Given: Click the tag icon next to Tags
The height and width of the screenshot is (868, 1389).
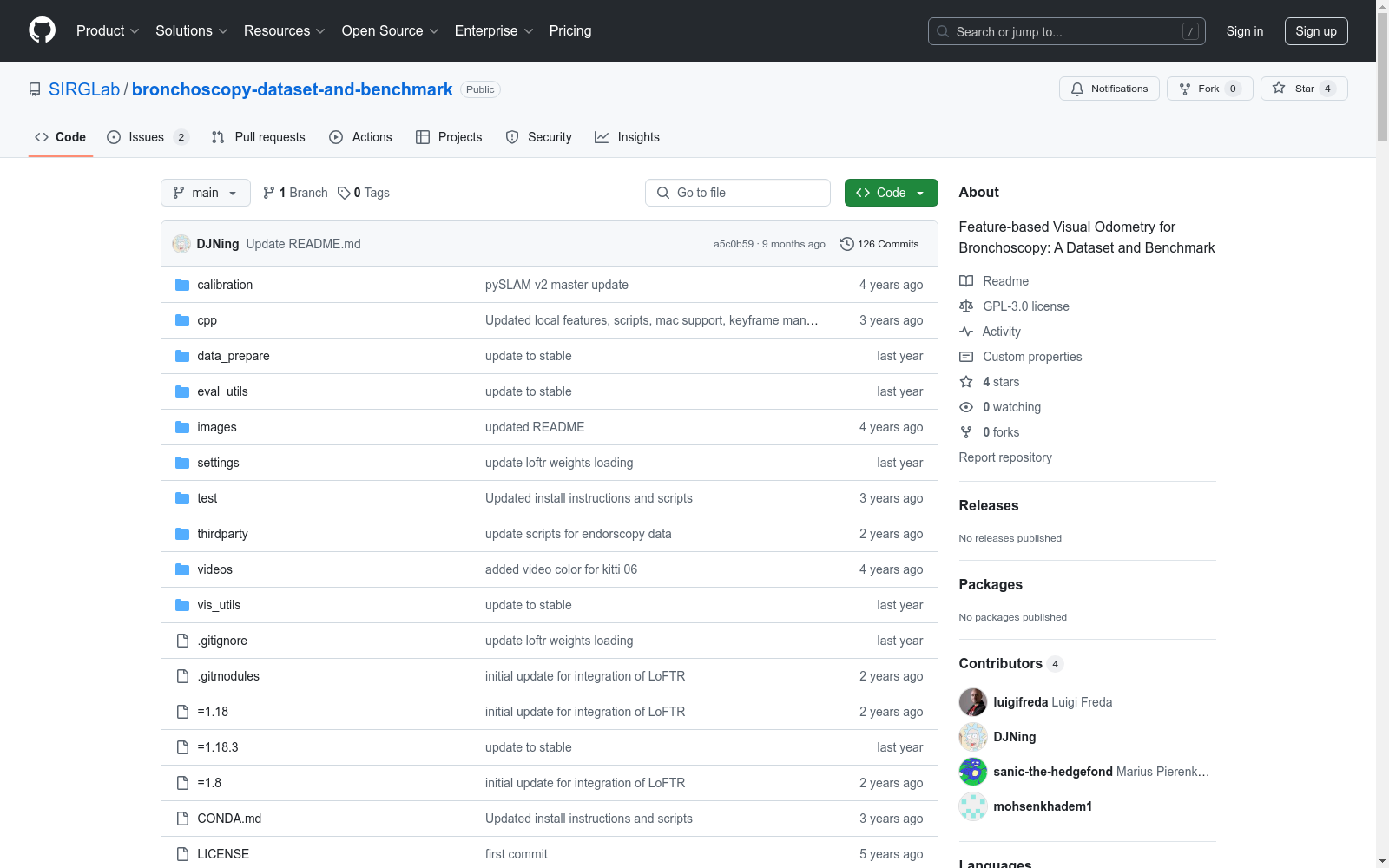Looking at the screenshot, I should tap(344, 193).
